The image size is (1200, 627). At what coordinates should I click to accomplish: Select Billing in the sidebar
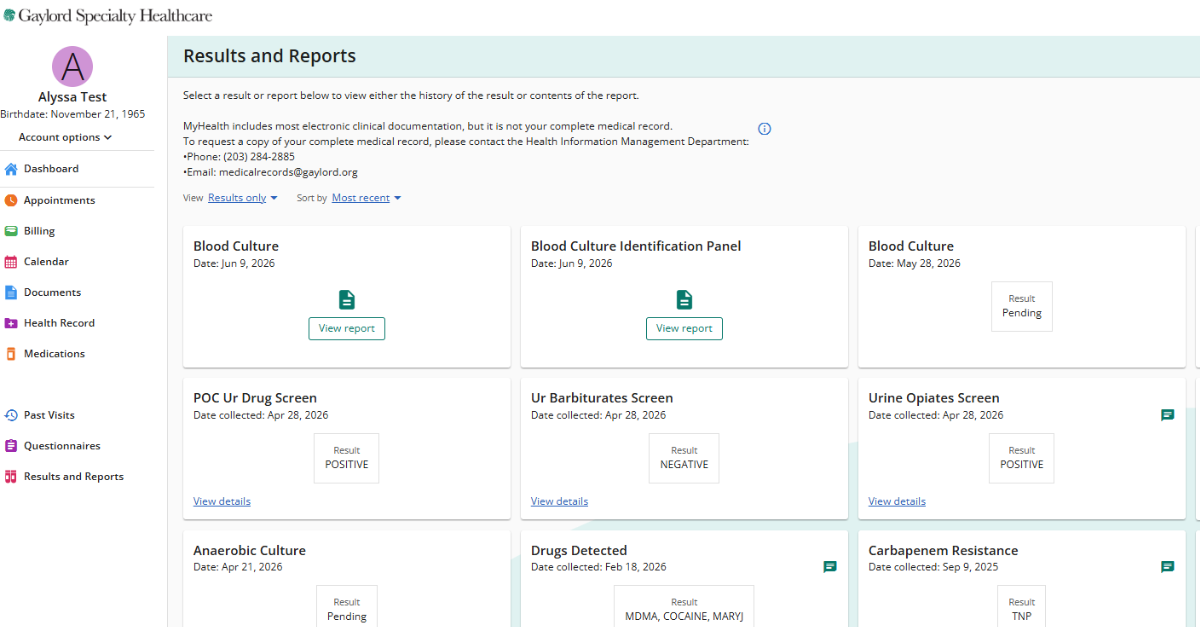pyautogui.click(x=39, y=231)
